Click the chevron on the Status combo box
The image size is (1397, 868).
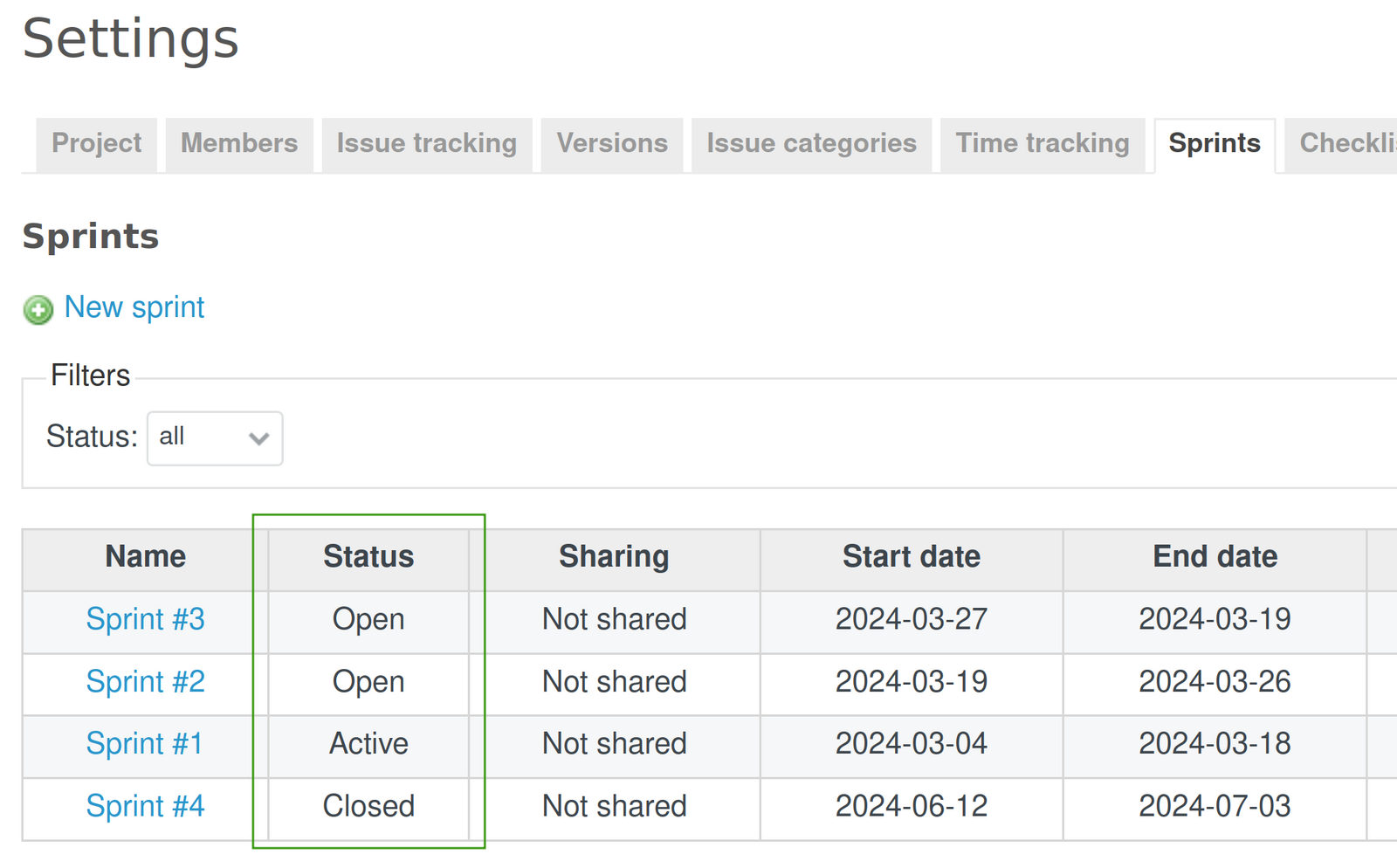click(x=258, y=438)
